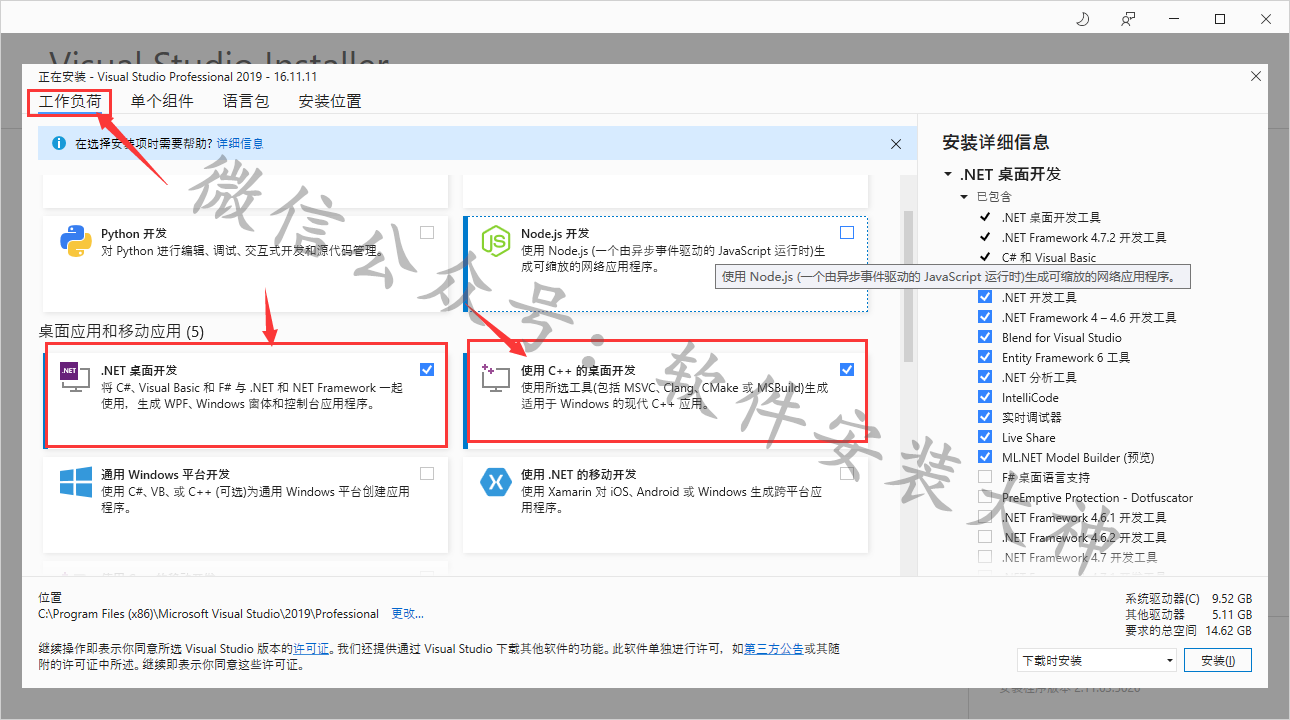
Task: Open the 许可证 license link
Action: [x=311, y=648]
